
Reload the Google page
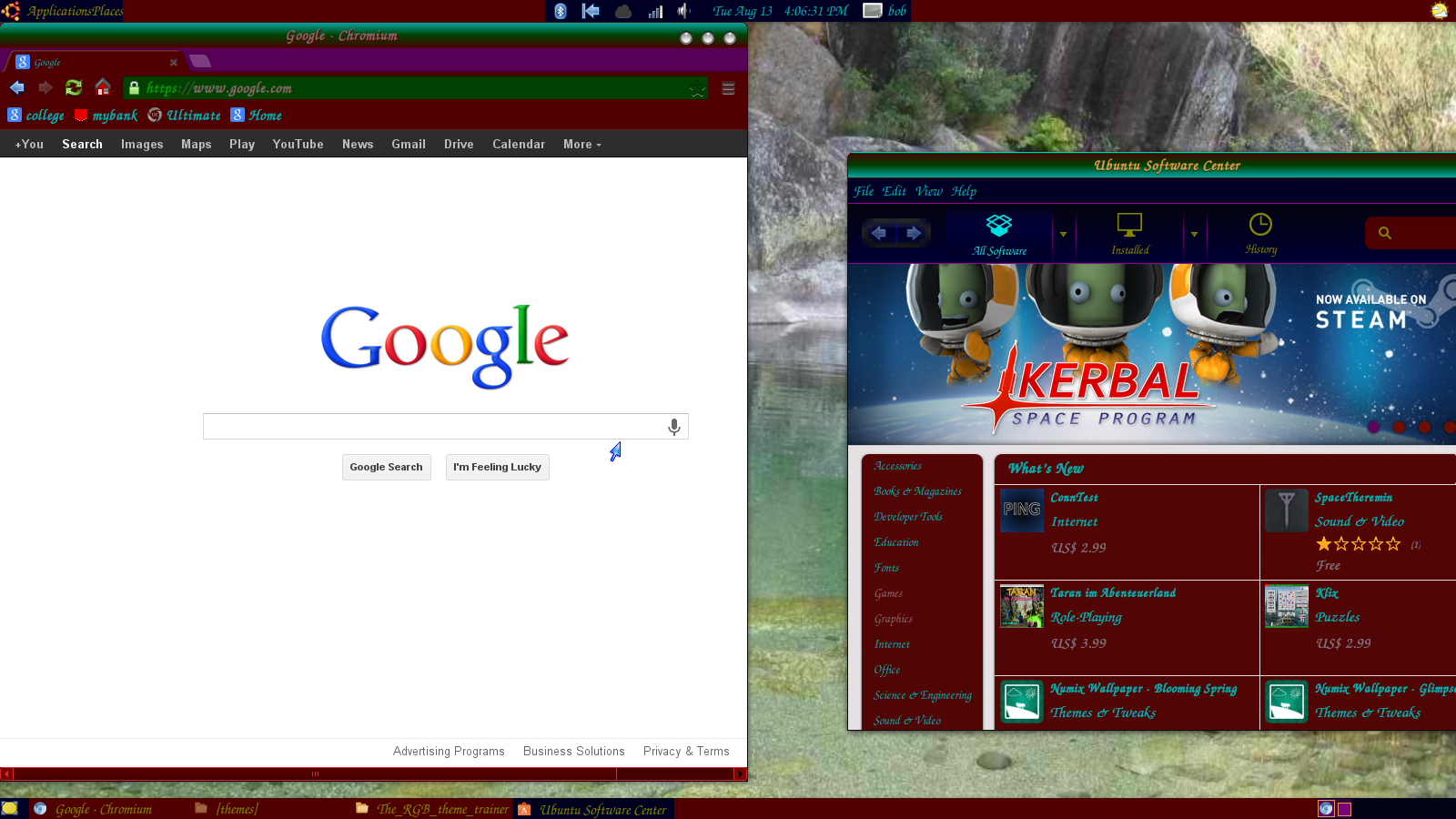click(74, 88)
